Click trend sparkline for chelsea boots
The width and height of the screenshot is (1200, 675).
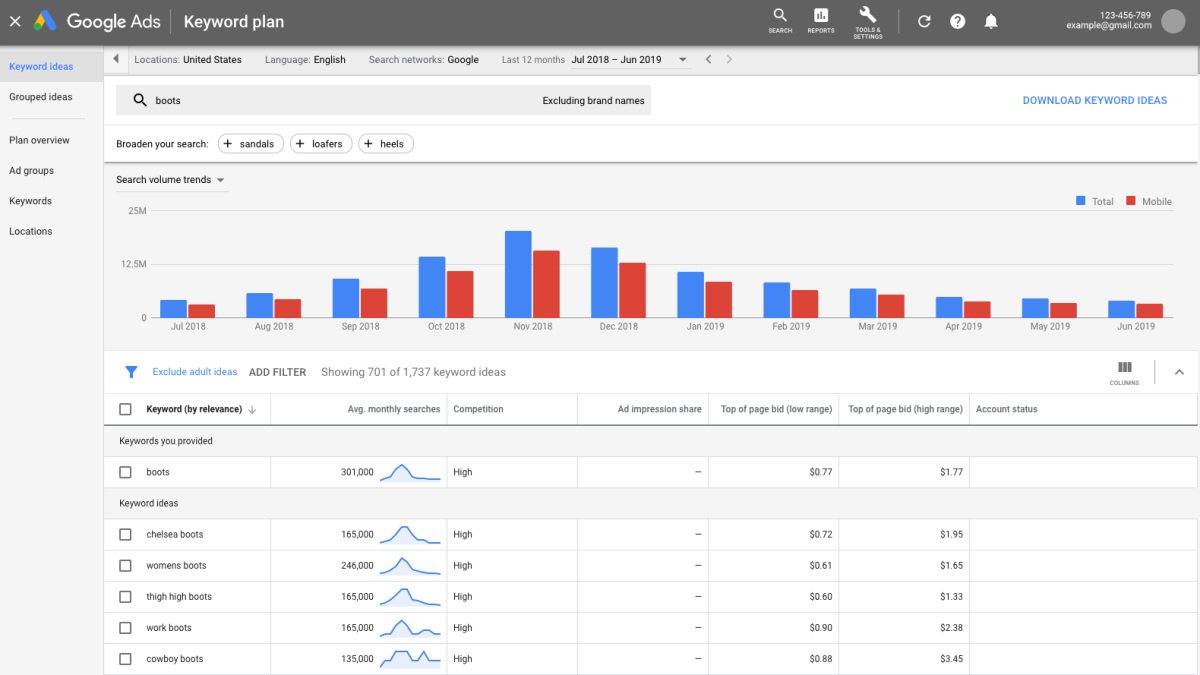coord(410,534)
